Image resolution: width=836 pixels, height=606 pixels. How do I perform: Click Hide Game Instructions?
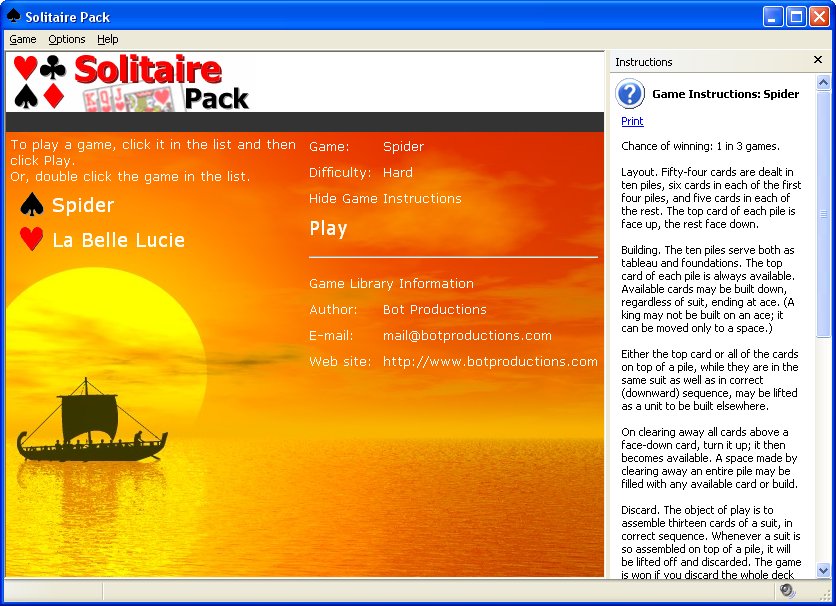coord(385,198)
